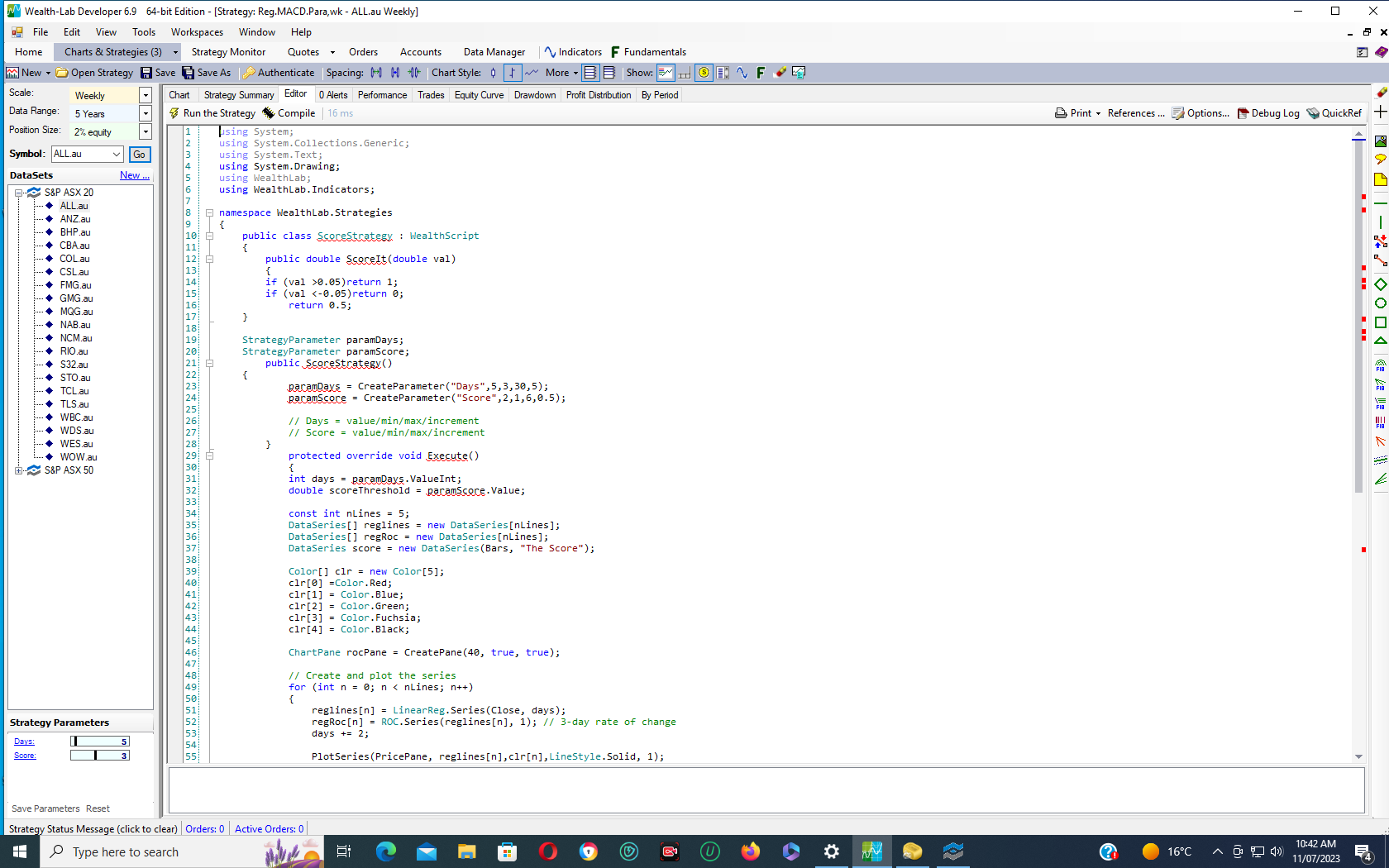The height and width of the screenshot is (868, 1389).
Task: Choose the circle drawing tool in right toolbar
Action: tap(1380, 303)
